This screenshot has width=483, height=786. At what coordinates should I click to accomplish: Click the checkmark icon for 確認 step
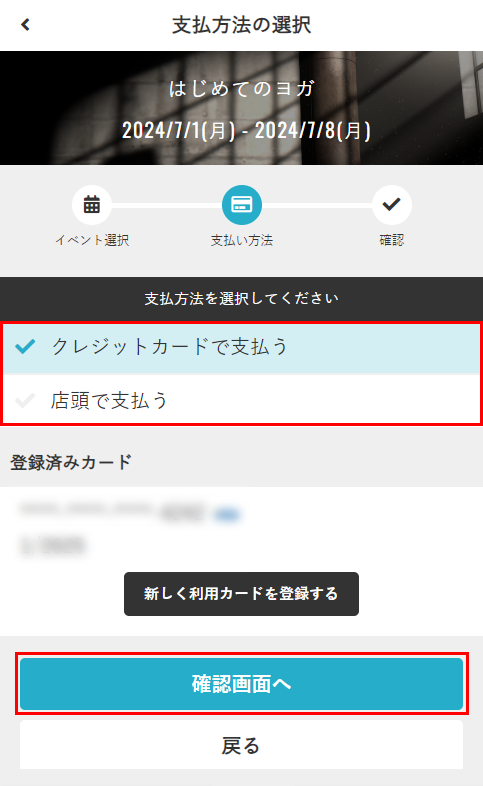[x=391, y=205]
